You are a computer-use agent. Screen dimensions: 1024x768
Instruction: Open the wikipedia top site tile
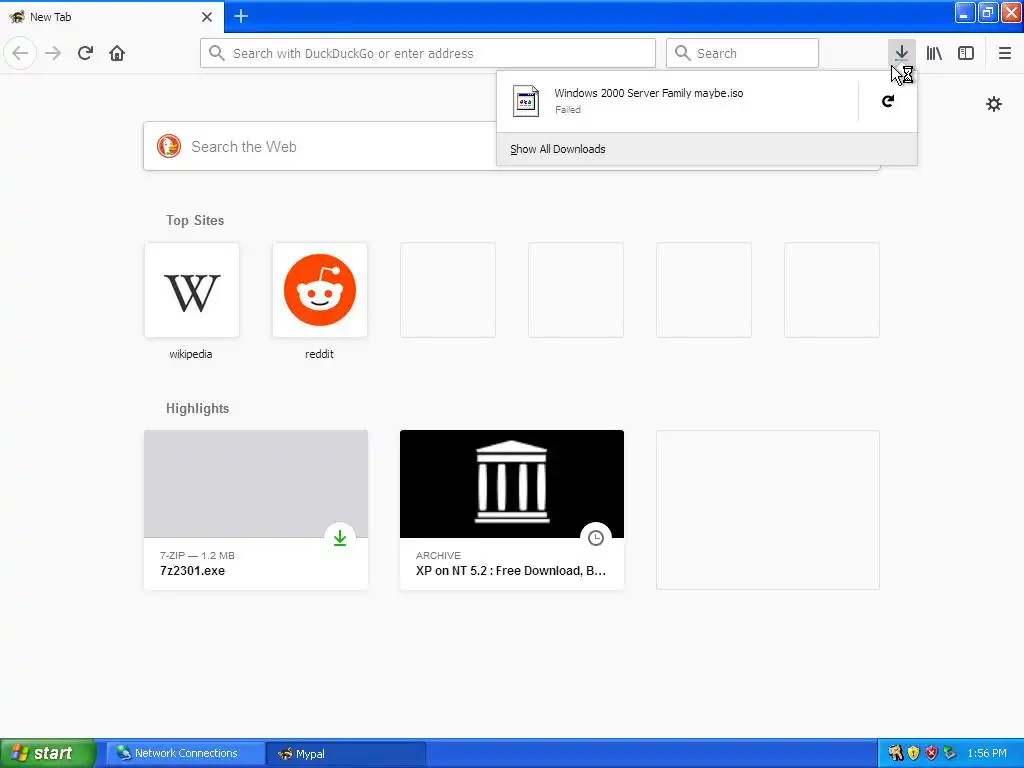[192, 291]
